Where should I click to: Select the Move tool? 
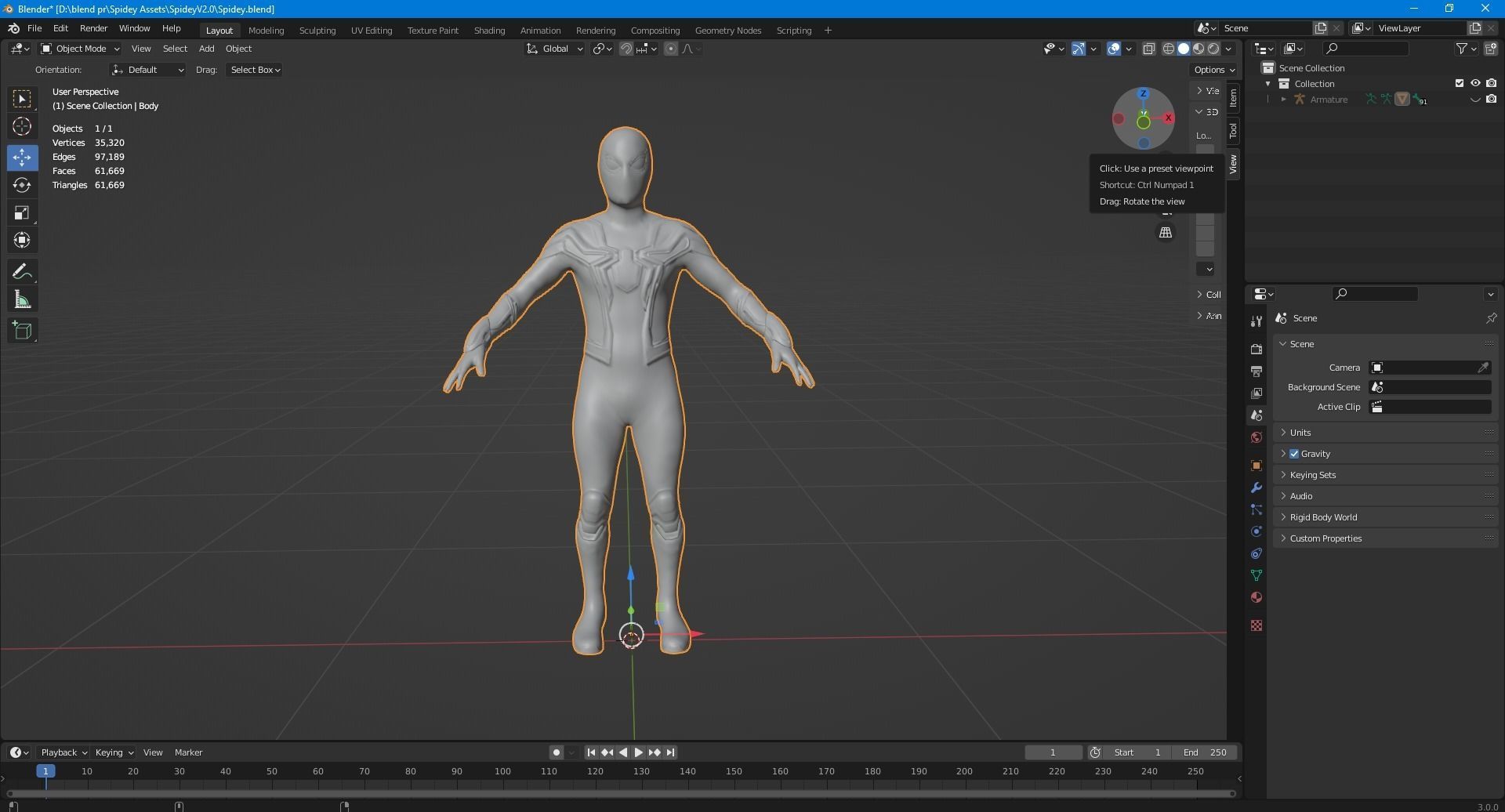(x=22, y=157)
